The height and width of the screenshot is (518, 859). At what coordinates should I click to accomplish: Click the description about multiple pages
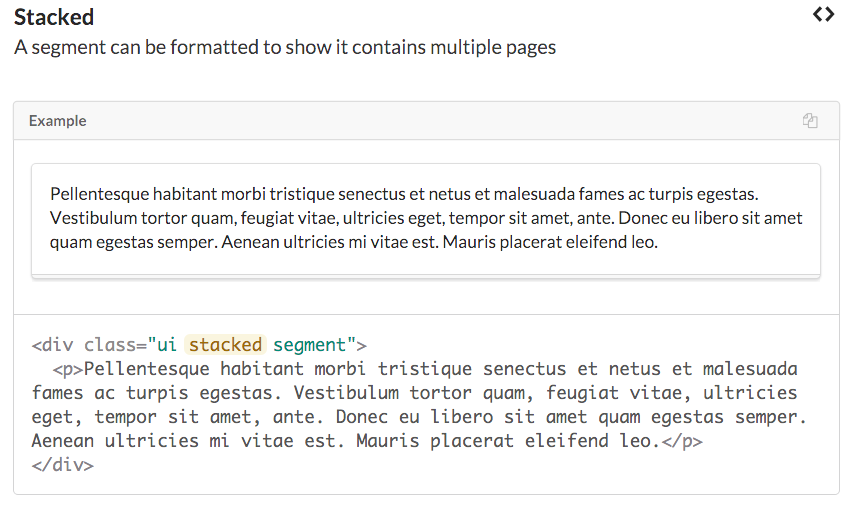(285, 47)
